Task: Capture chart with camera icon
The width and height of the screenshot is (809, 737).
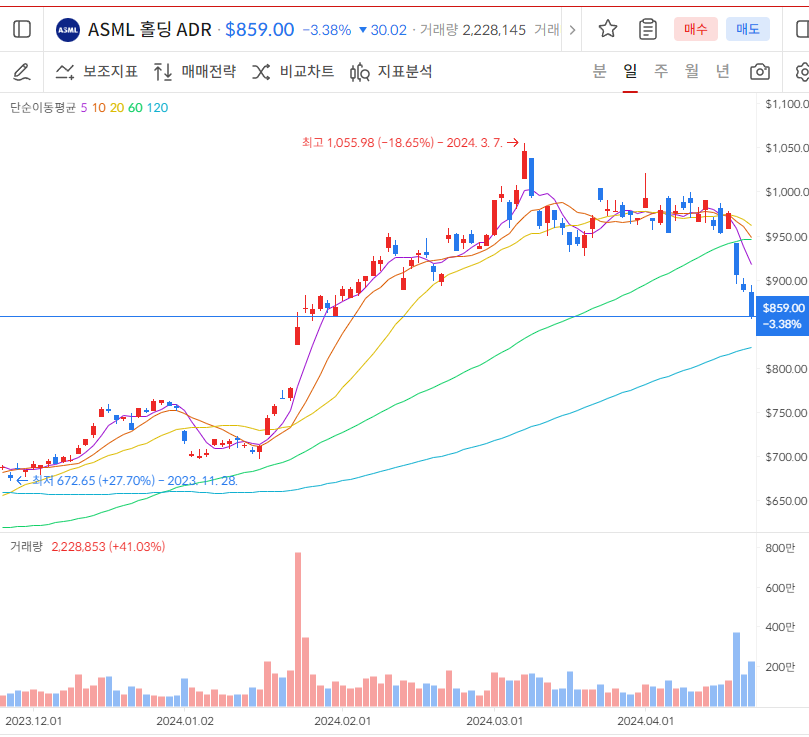Action: (759, 72)
